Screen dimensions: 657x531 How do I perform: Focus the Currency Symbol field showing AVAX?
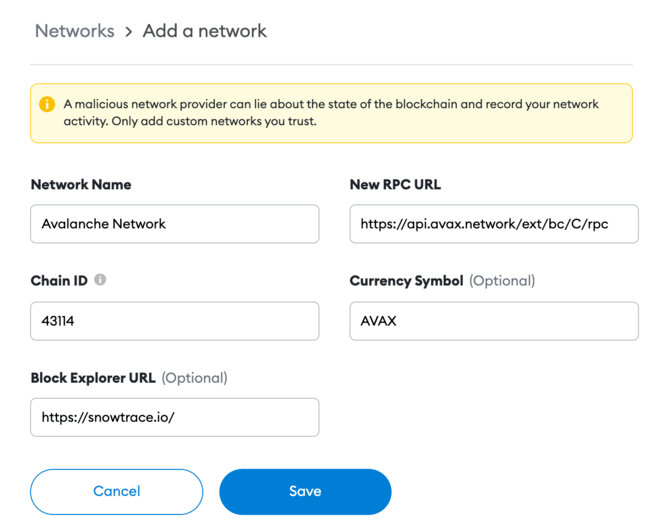[x=493, y=321]
